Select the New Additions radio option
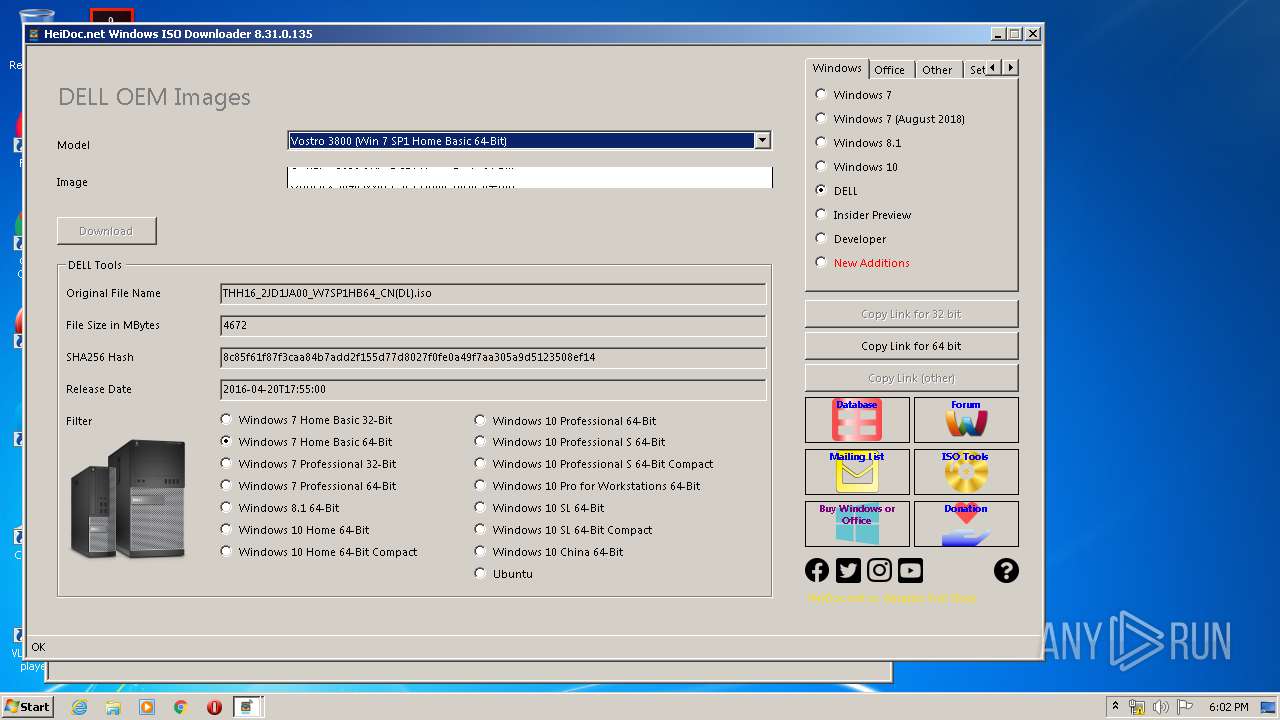 (x=863, y=263)
